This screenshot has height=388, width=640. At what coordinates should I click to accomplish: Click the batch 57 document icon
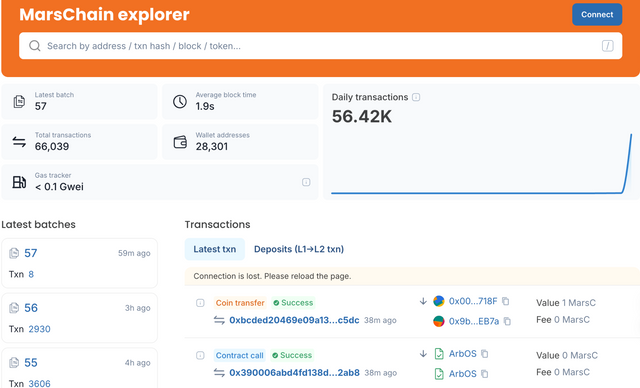(x=14, y=253)
